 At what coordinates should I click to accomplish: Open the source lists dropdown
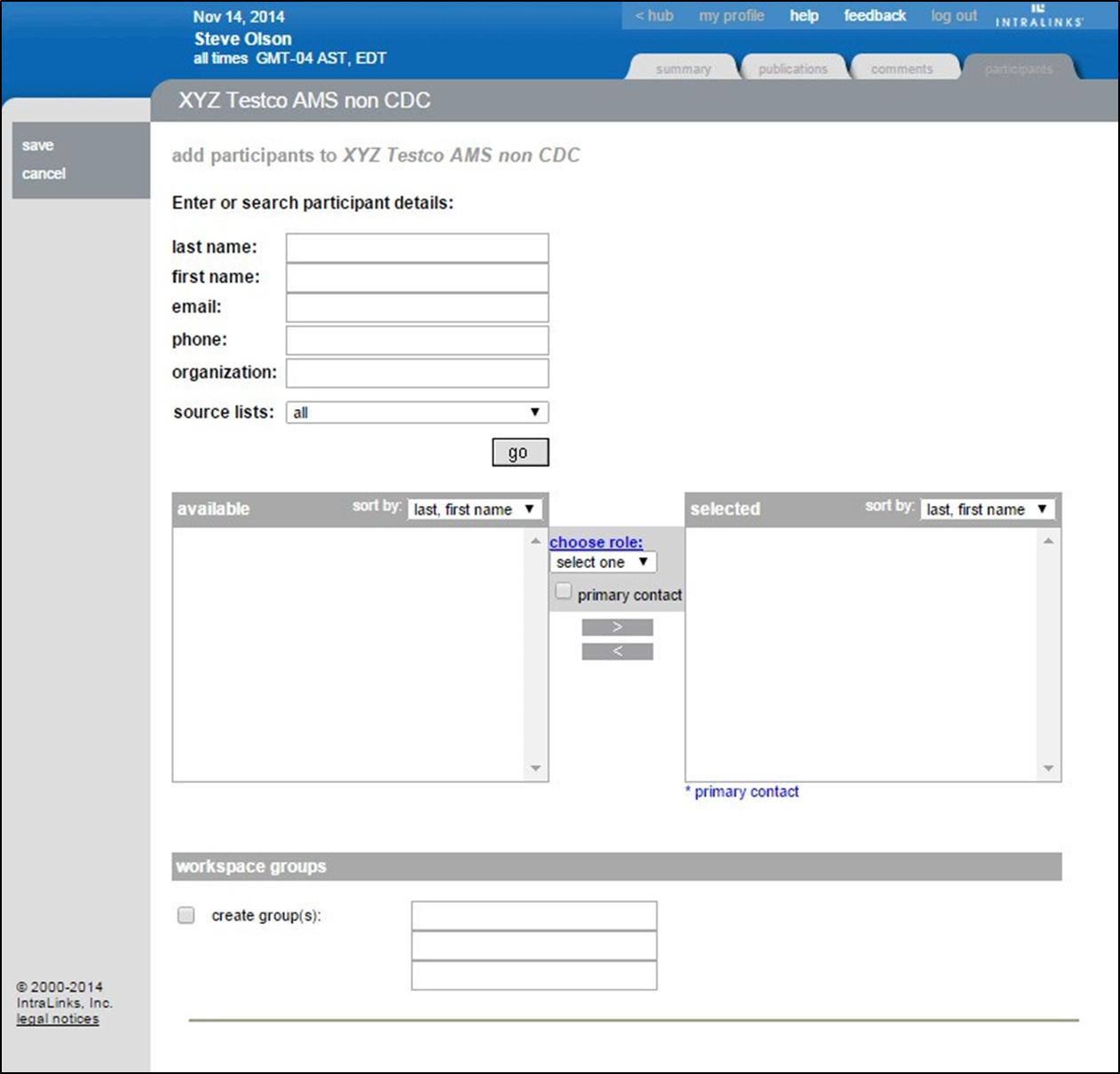[x=415, y=412]
